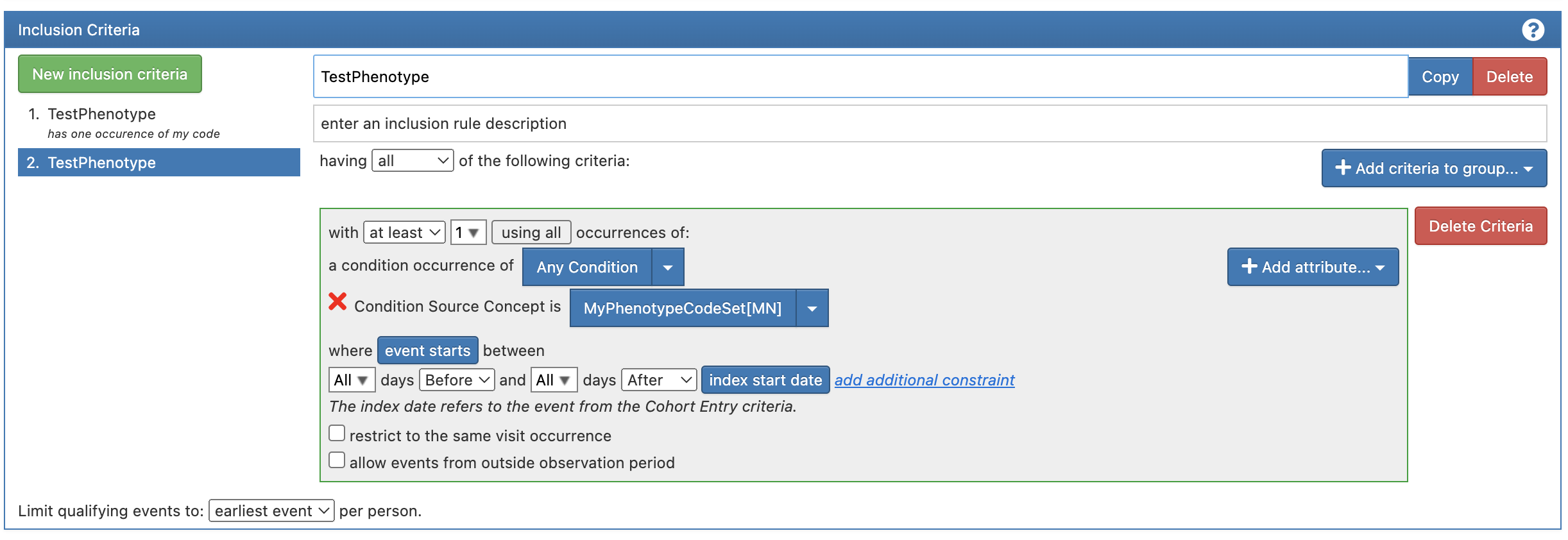Click the help question mark icon

[1533, 30]
